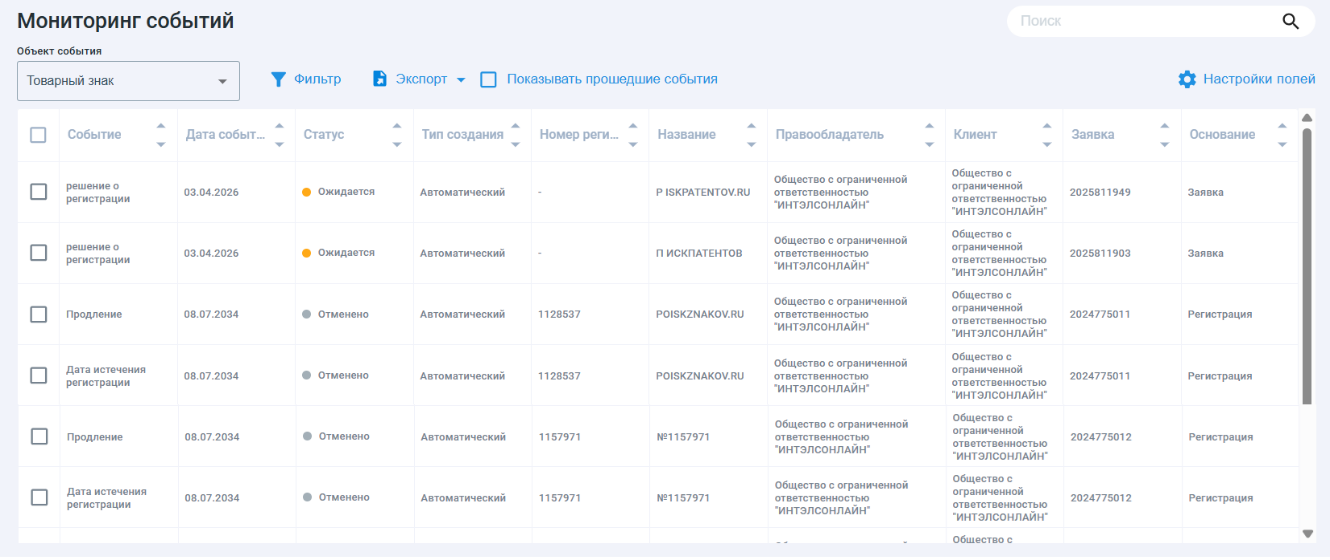Expand the Export dropdown arrow
The image size is (1330, 560).
click(x=461, y=80)
